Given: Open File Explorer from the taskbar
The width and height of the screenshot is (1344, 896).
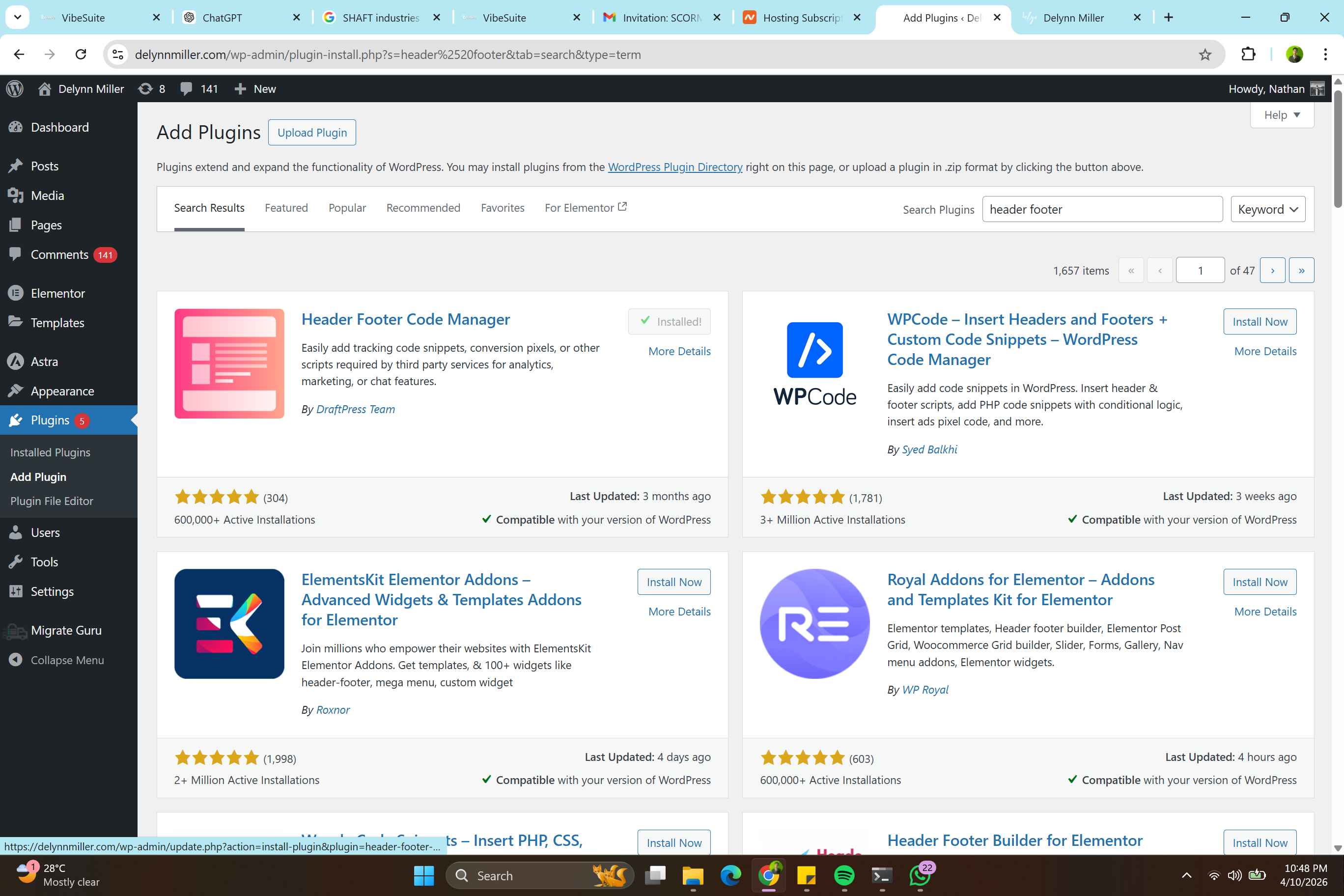Looking at the screenshot, I should [x=693, y=875].
